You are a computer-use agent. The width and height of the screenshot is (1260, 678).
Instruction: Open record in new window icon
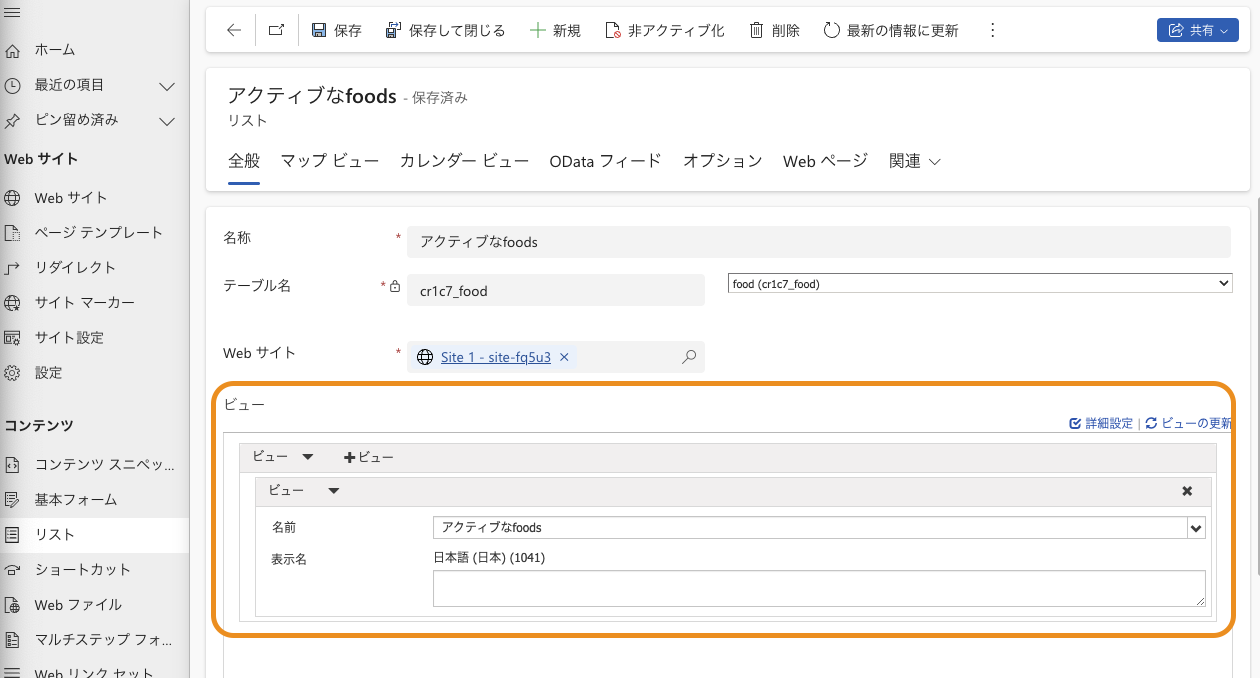(276, 30)
